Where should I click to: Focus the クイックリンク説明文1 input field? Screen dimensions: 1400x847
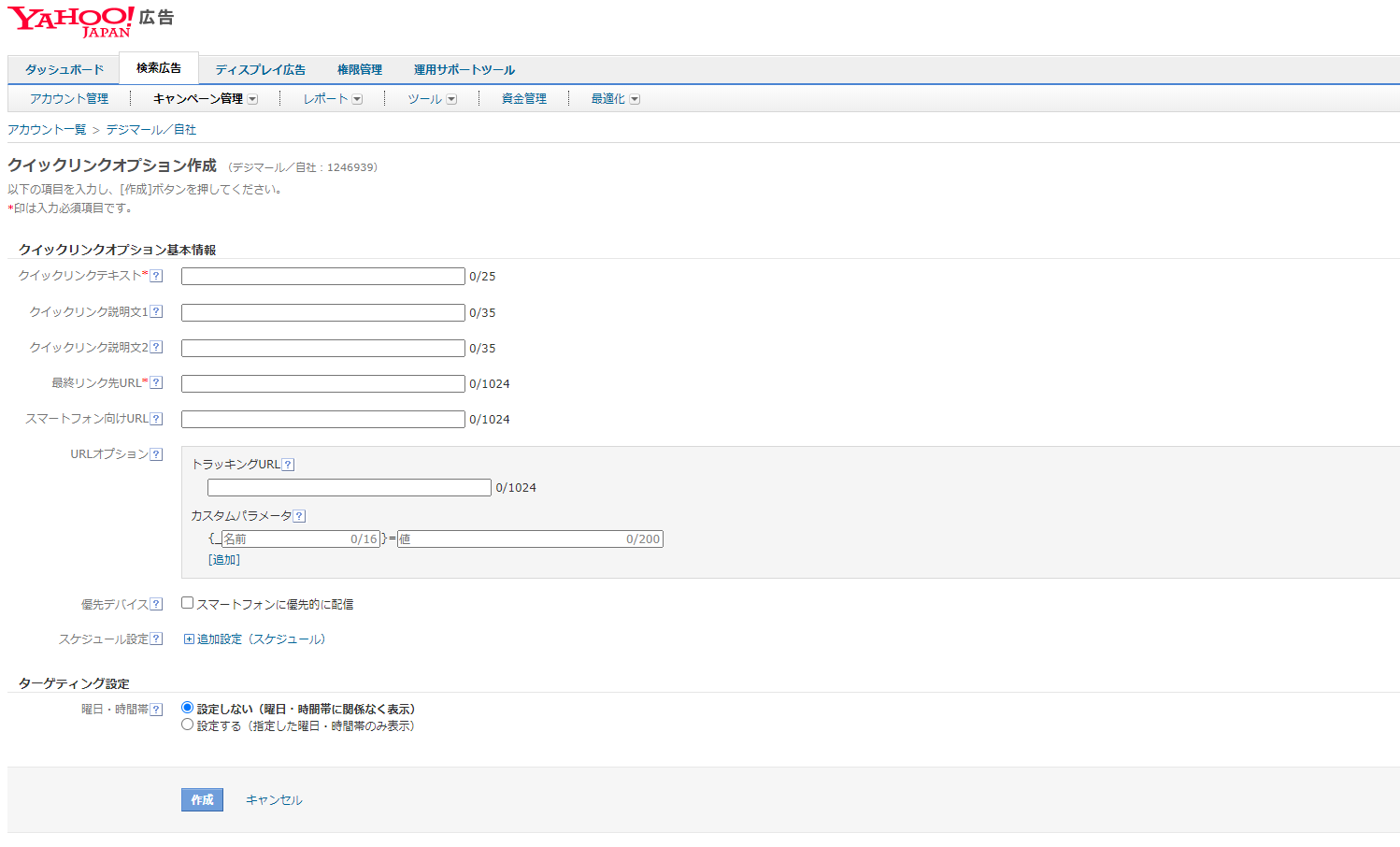click(323, 312)
